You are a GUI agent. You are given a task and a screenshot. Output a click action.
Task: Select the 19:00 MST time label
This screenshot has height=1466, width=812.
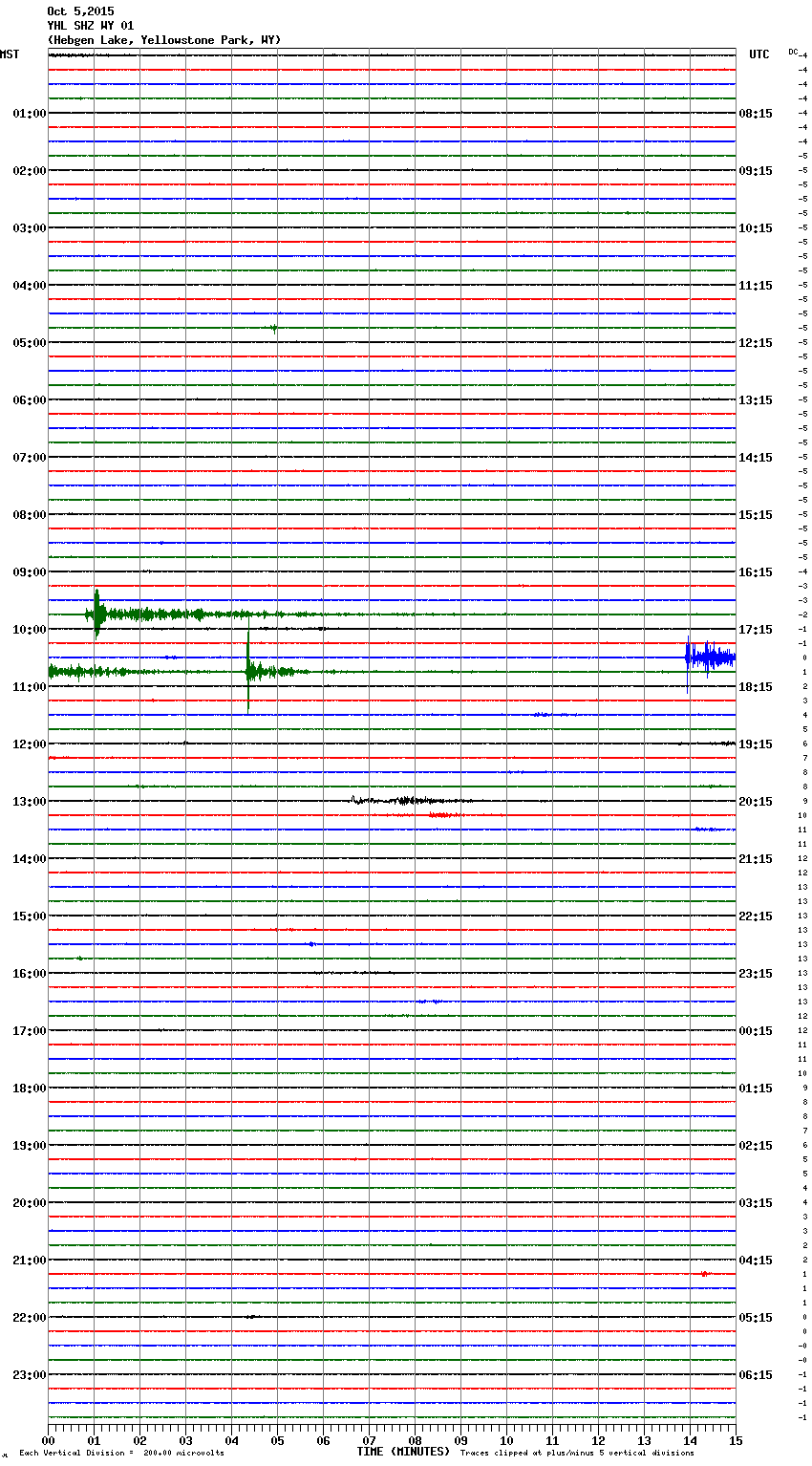[29, 1146]
